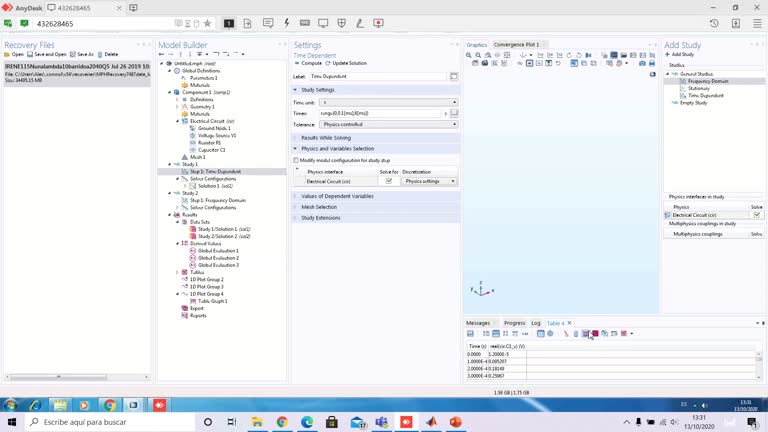Select Capacitor C1 node in Model Builder

[212, 150]
